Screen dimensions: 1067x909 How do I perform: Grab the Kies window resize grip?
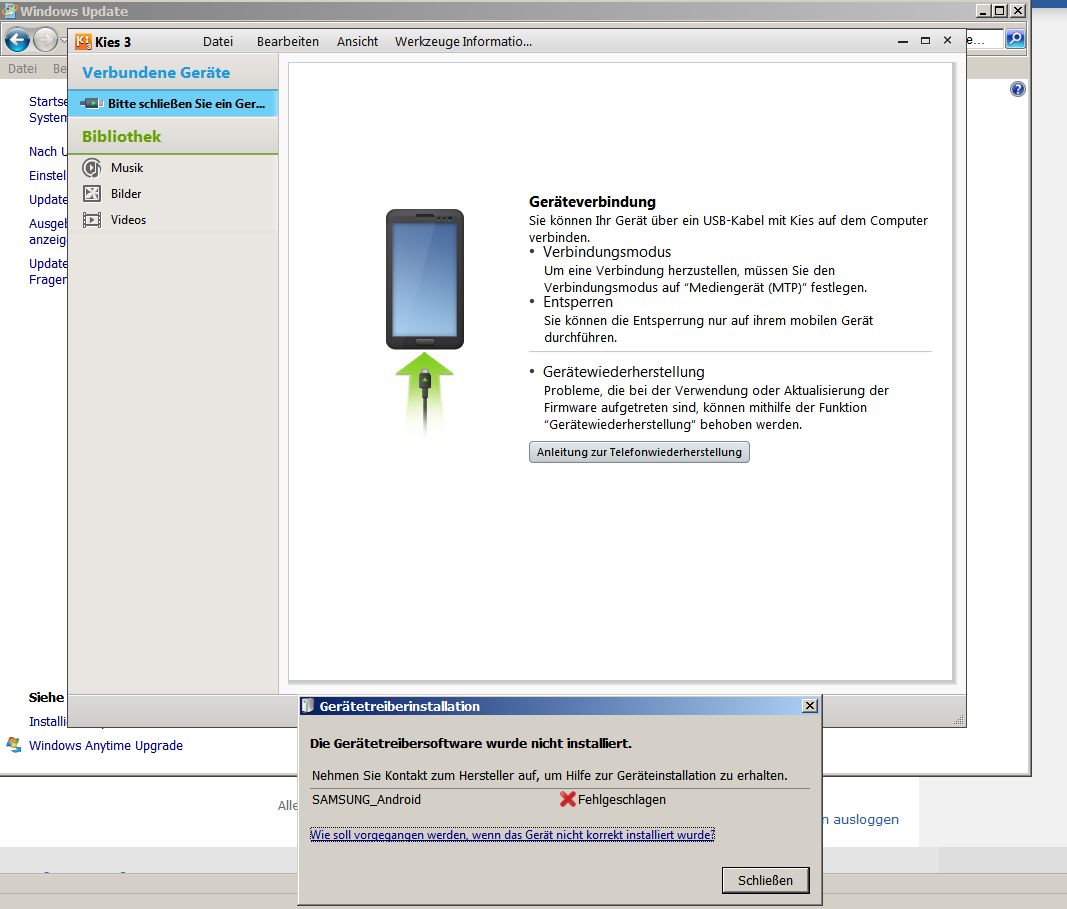click(x=959, y=720)
